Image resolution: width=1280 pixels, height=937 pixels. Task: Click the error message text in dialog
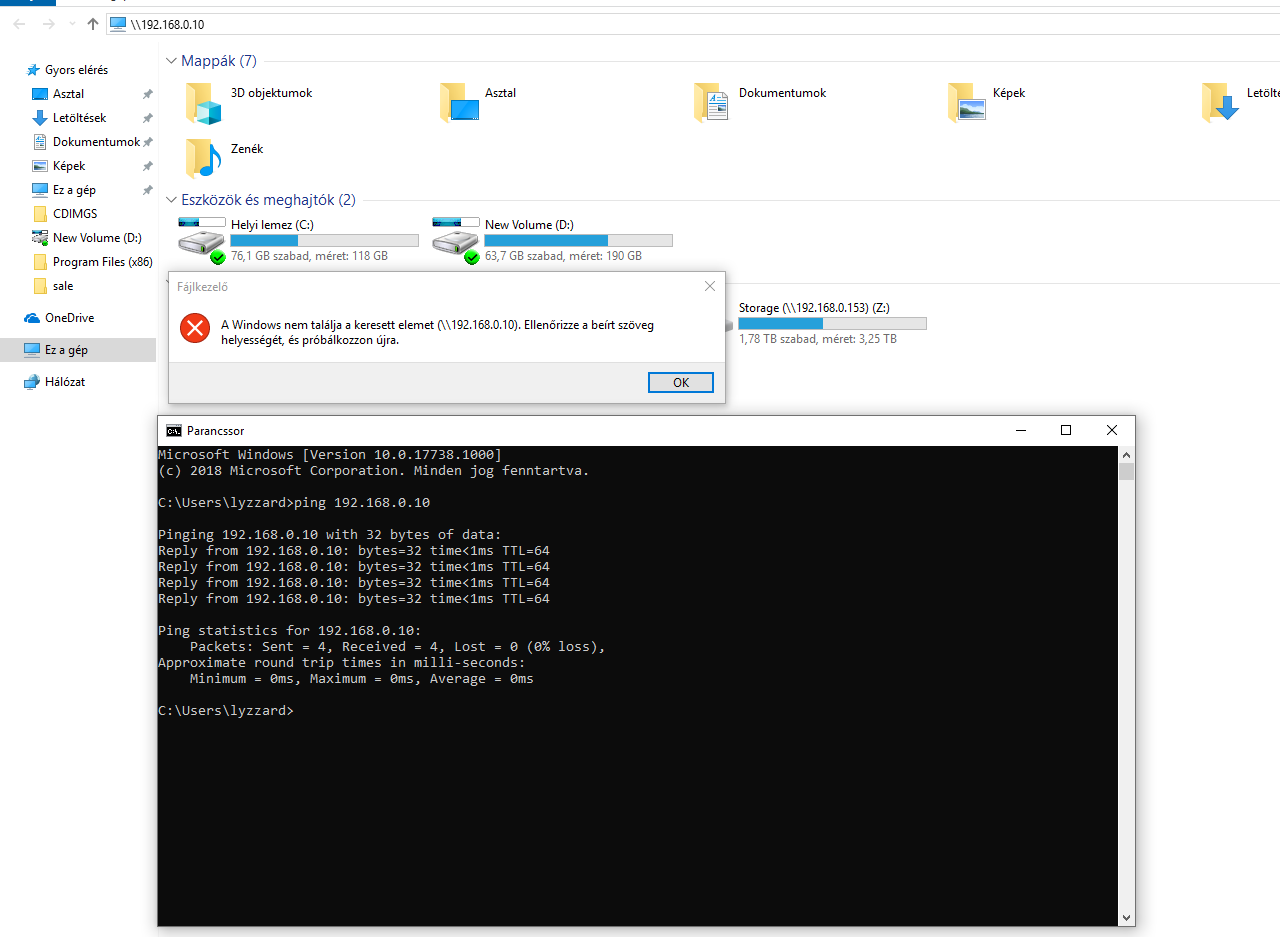pos(438,332)
